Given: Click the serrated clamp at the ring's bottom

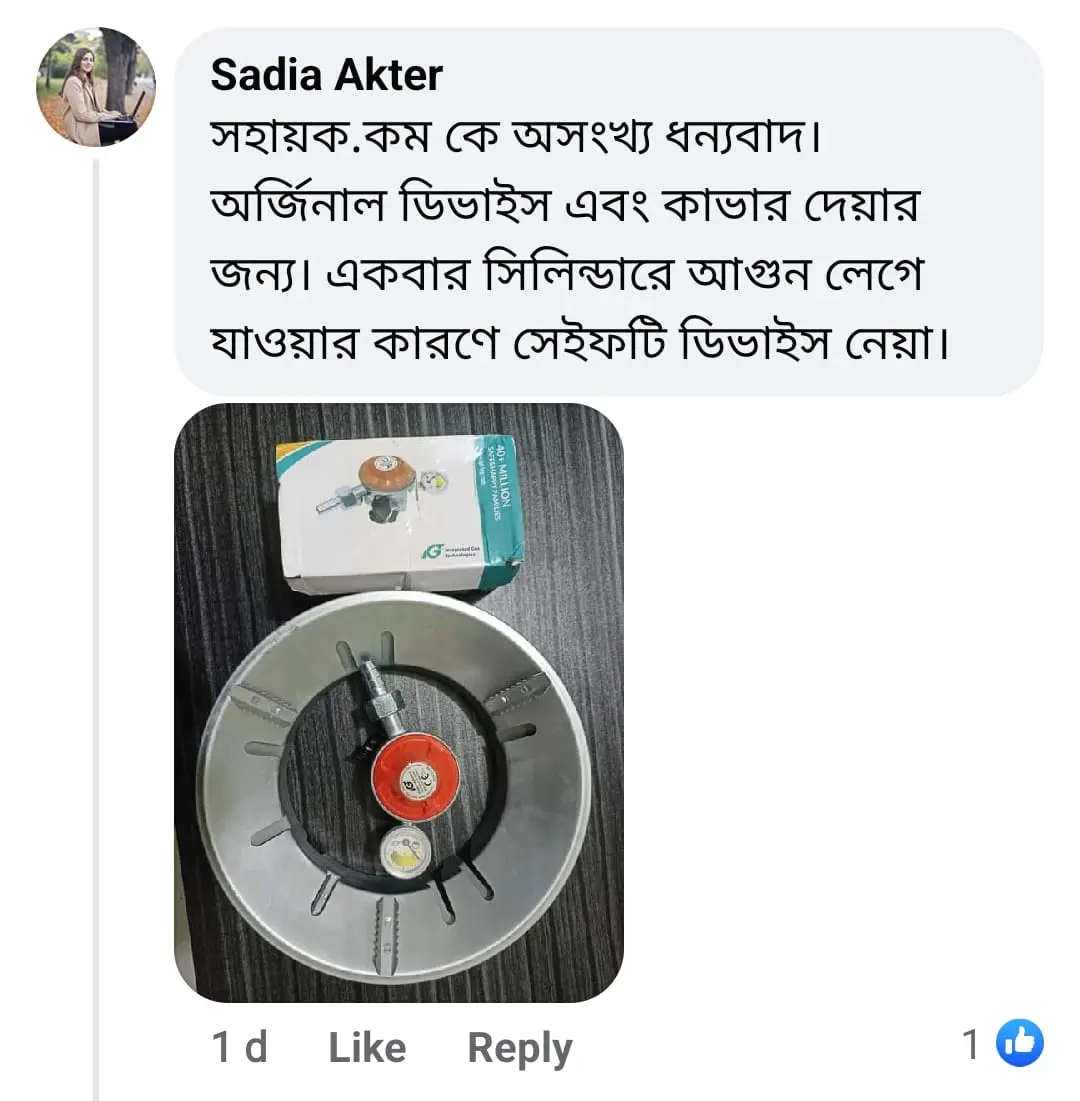Looking at the screenshot, I should tap(386, 935).
